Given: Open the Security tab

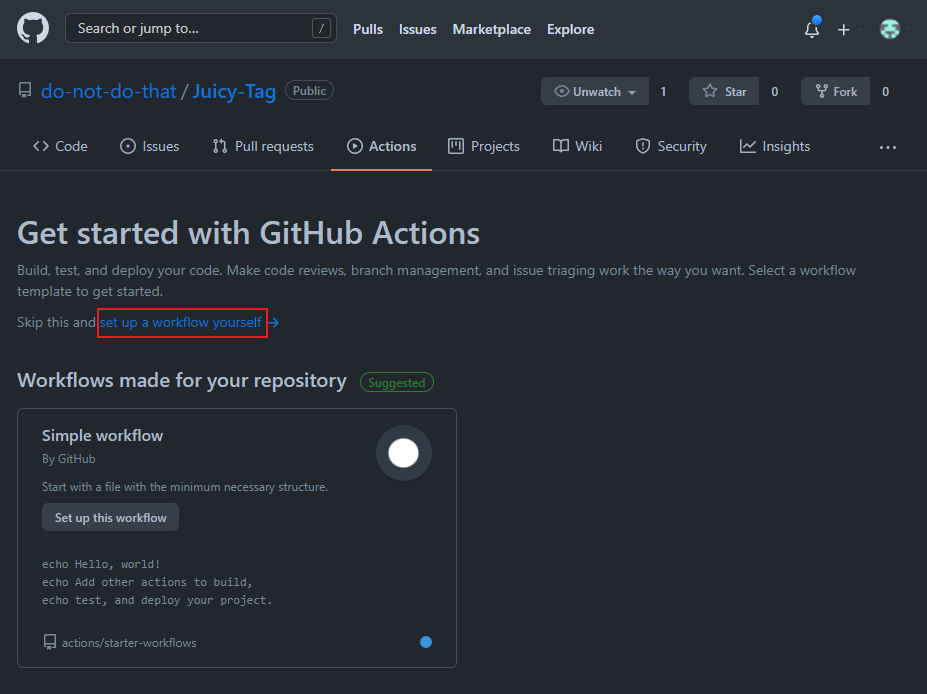Looking at the screenshot, I should tap(670, 146).
